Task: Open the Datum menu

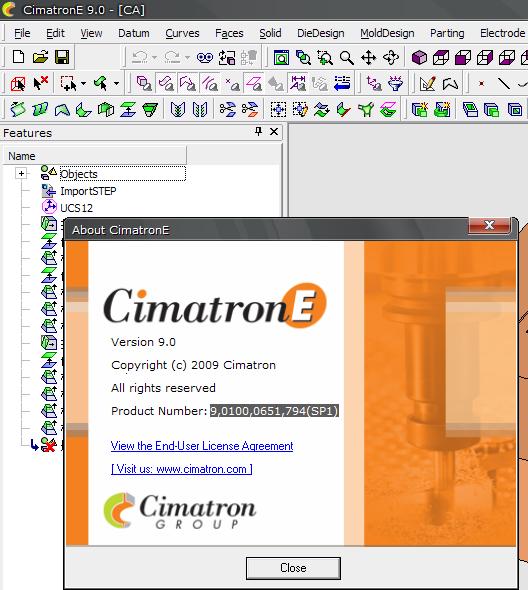Action: pos(134,33)
